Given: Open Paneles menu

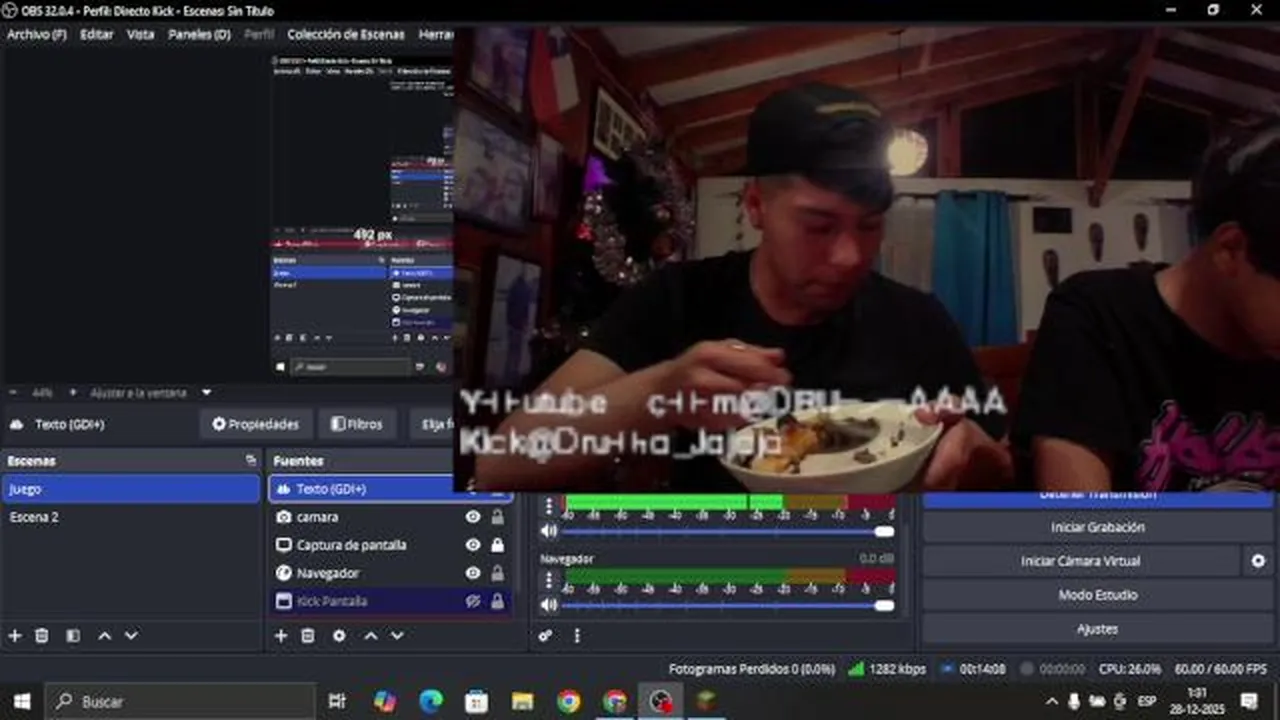Looking at the screenshot, I should click(x=199, y=34).
